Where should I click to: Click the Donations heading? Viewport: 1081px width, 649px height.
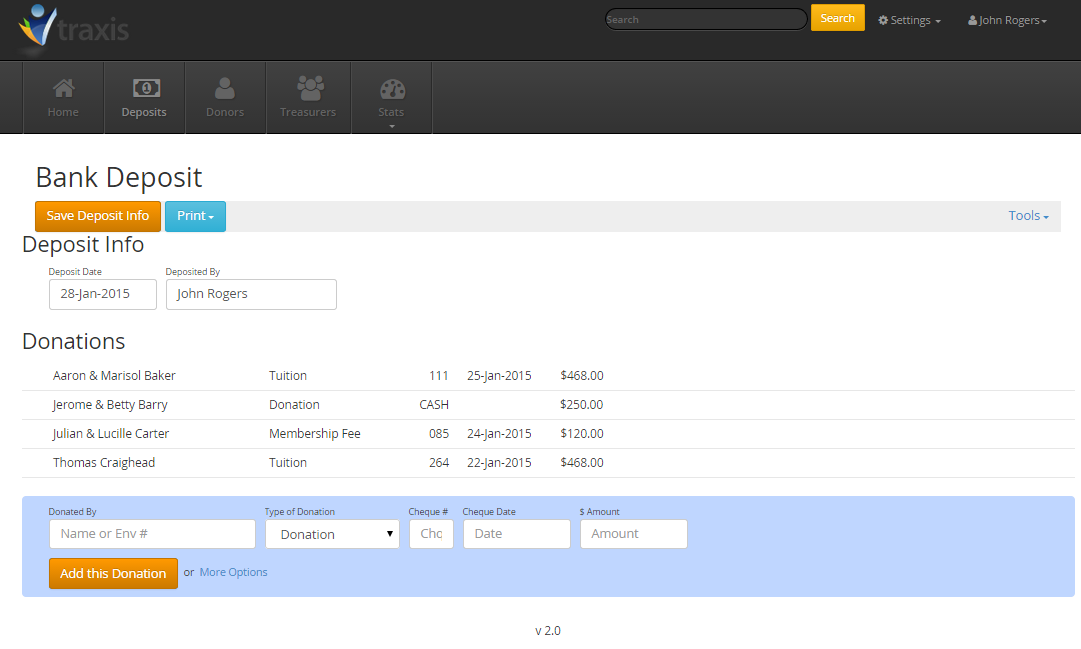pos(74,341)
